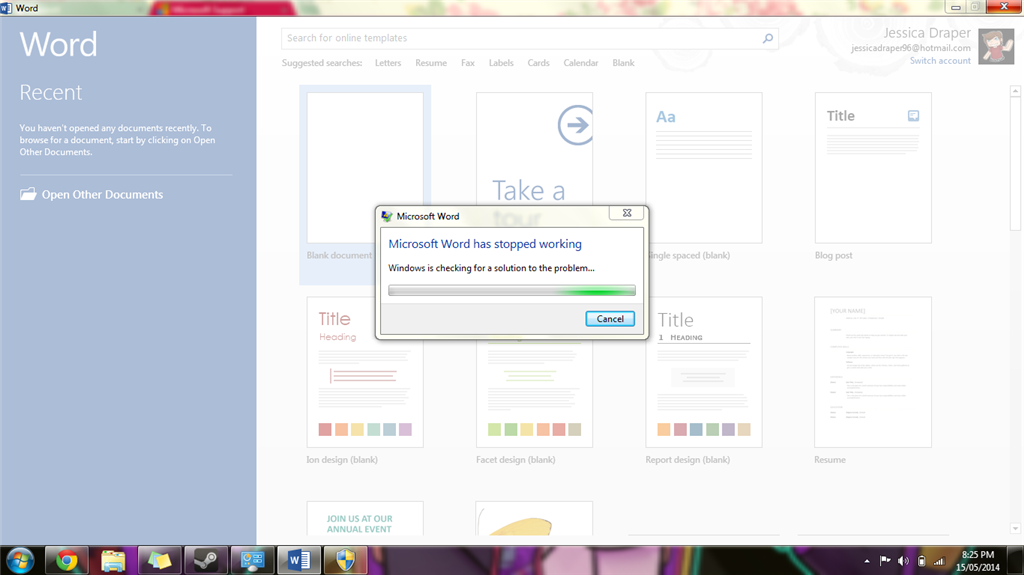Click Switch account link

tap(940, 61)
